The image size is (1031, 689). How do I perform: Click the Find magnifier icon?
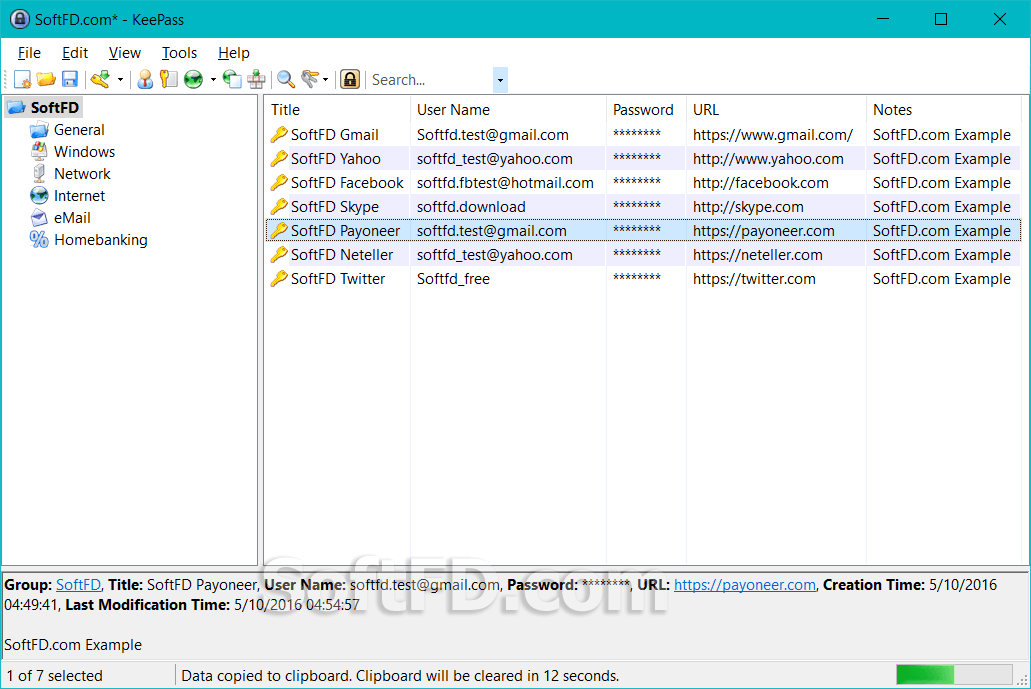285,80
